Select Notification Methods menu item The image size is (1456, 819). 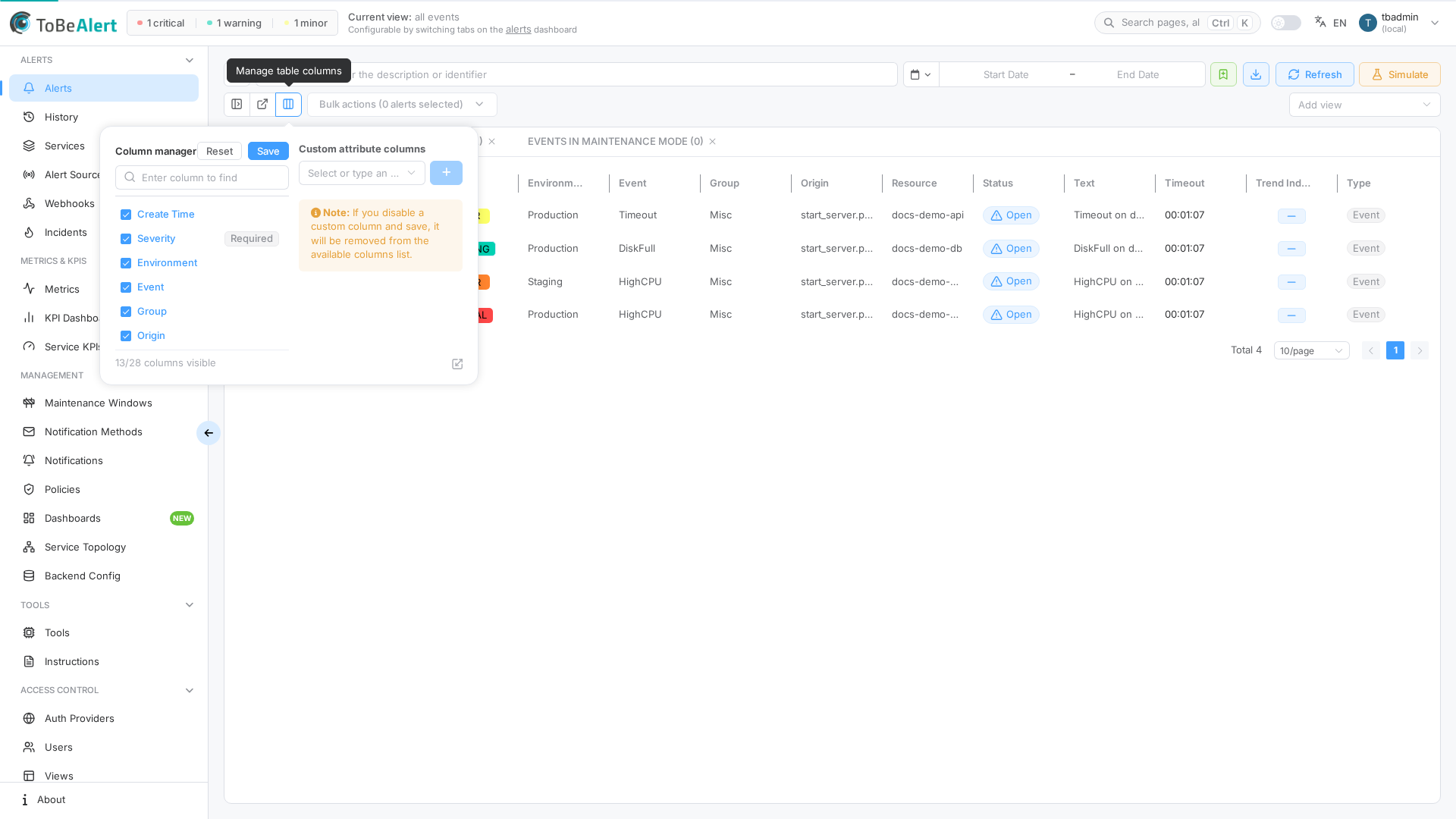104,431
